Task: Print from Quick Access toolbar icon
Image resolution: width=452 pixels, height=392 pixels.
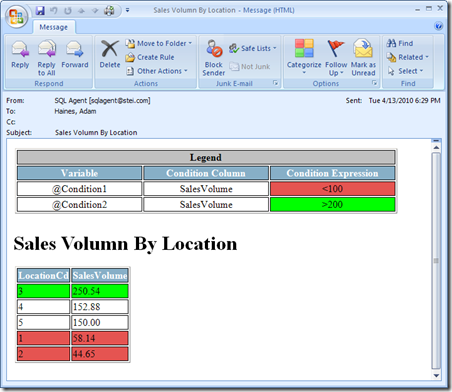Action: (x=109, y=11)
